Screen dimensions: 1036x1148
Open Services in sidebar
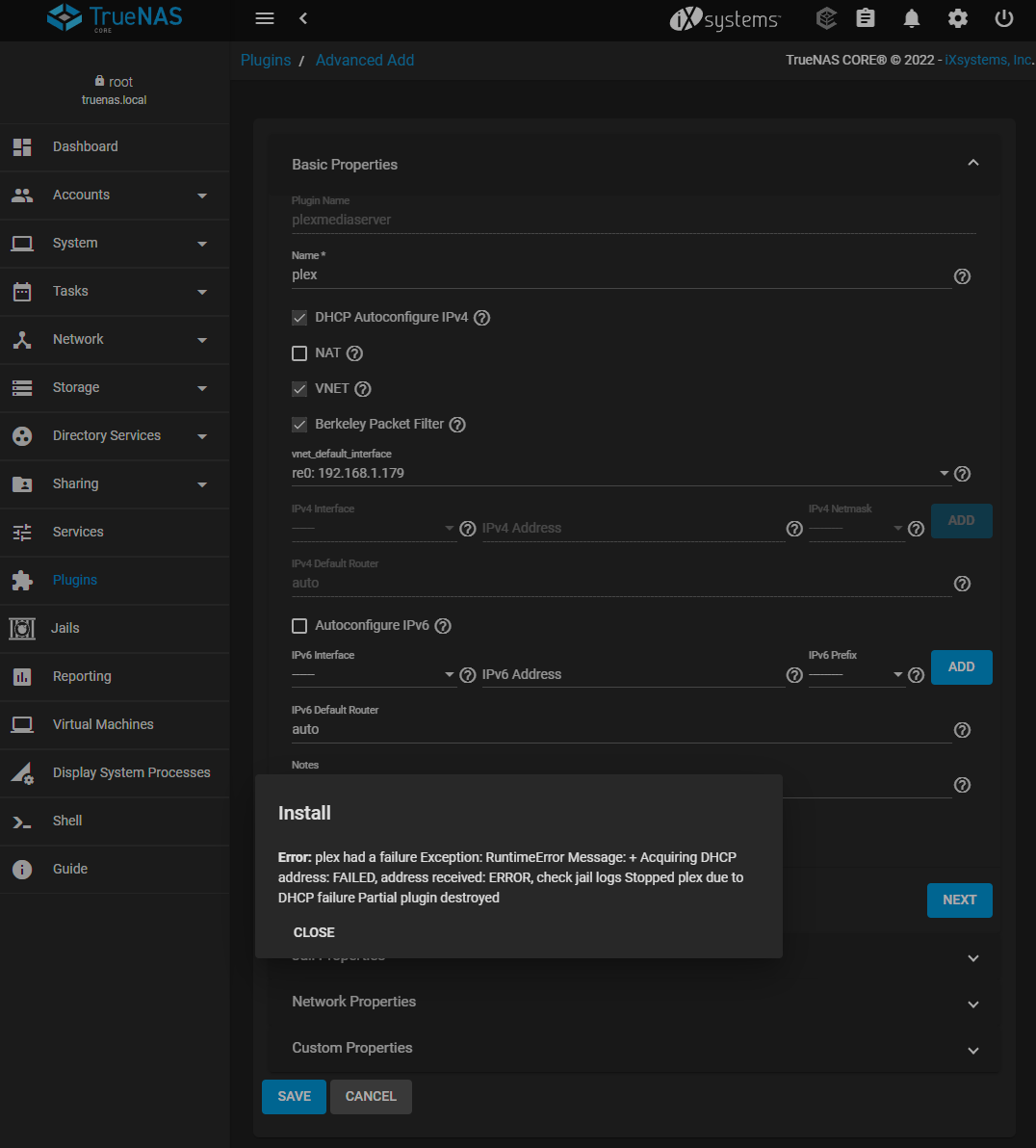tap(115, 533)
